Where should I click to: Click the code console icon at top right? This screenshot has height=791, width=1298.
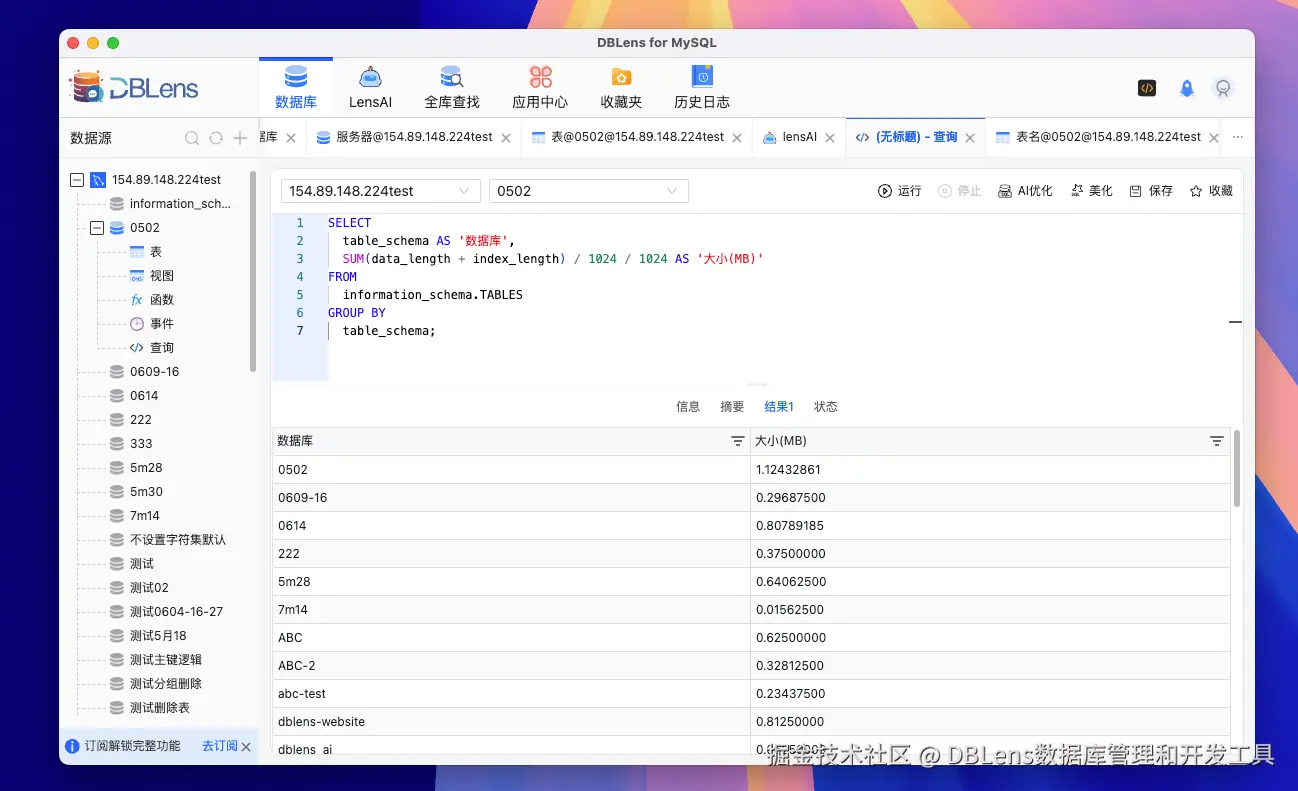[x=1147, y=88]
